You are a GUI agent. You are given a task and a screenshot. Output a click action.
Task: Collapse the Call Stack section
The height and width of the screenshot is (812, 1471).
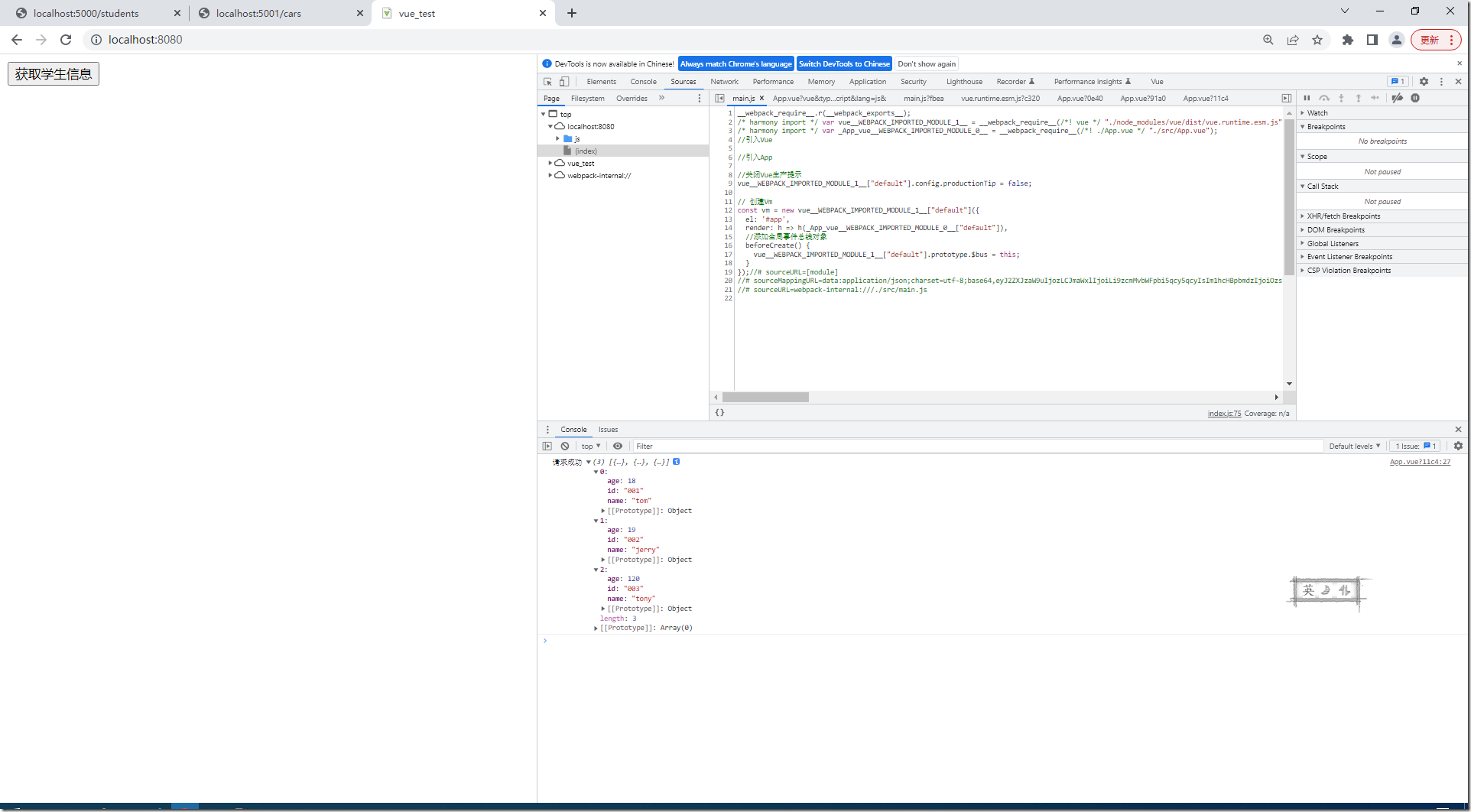(1322, 187)
